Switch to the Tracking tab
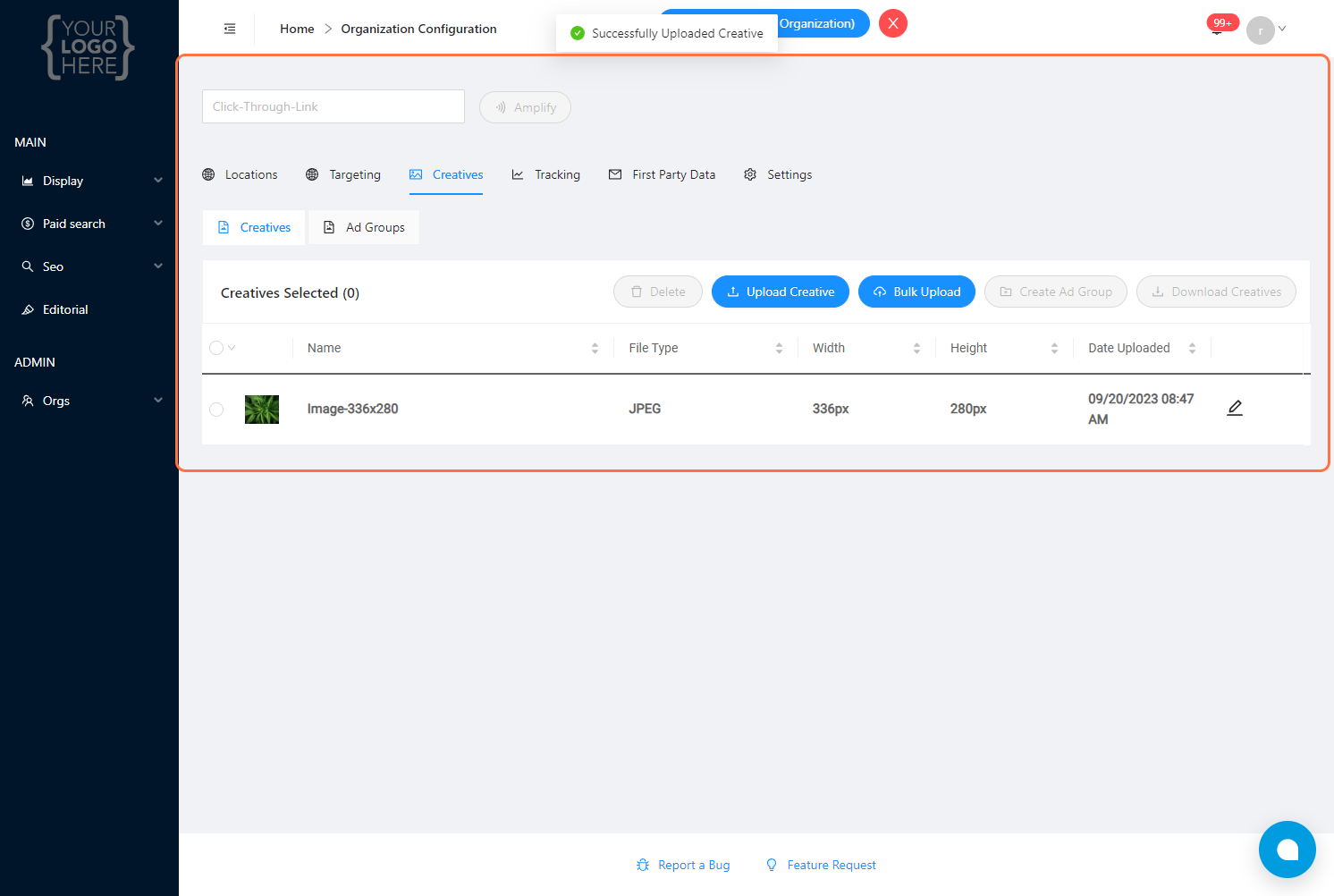 point(545,174)
